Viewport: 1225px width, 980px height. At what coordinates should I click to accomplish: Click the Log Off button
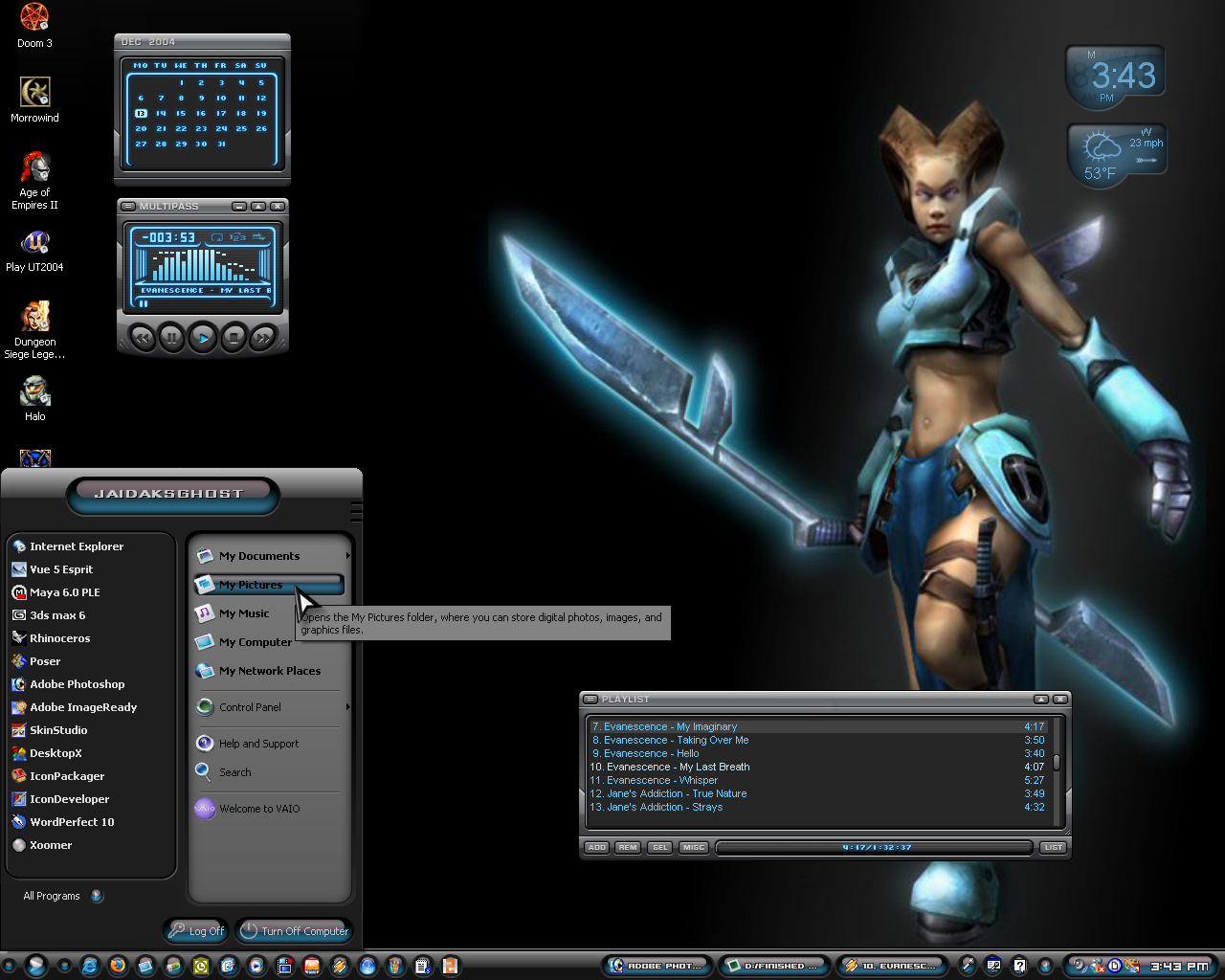tap(196, 930)
